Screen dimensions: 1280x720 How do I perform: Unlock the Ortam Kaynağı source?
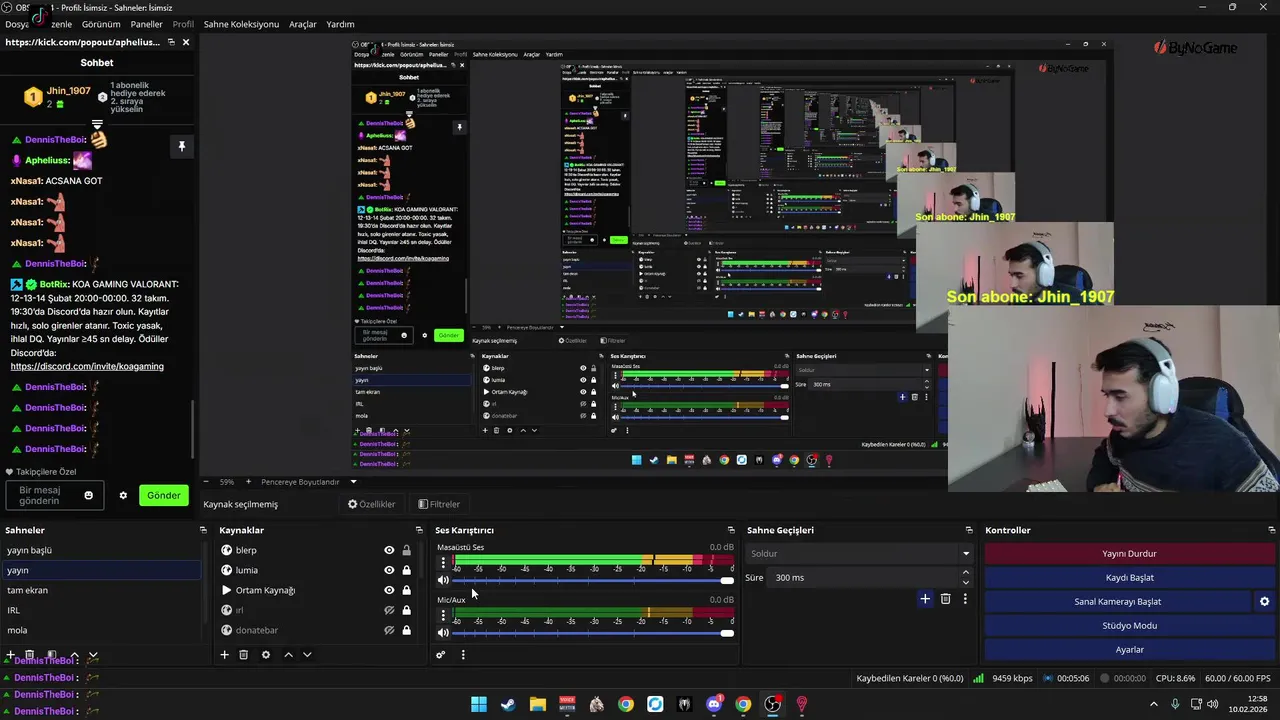pyautogui.click(x=406, y=590)
